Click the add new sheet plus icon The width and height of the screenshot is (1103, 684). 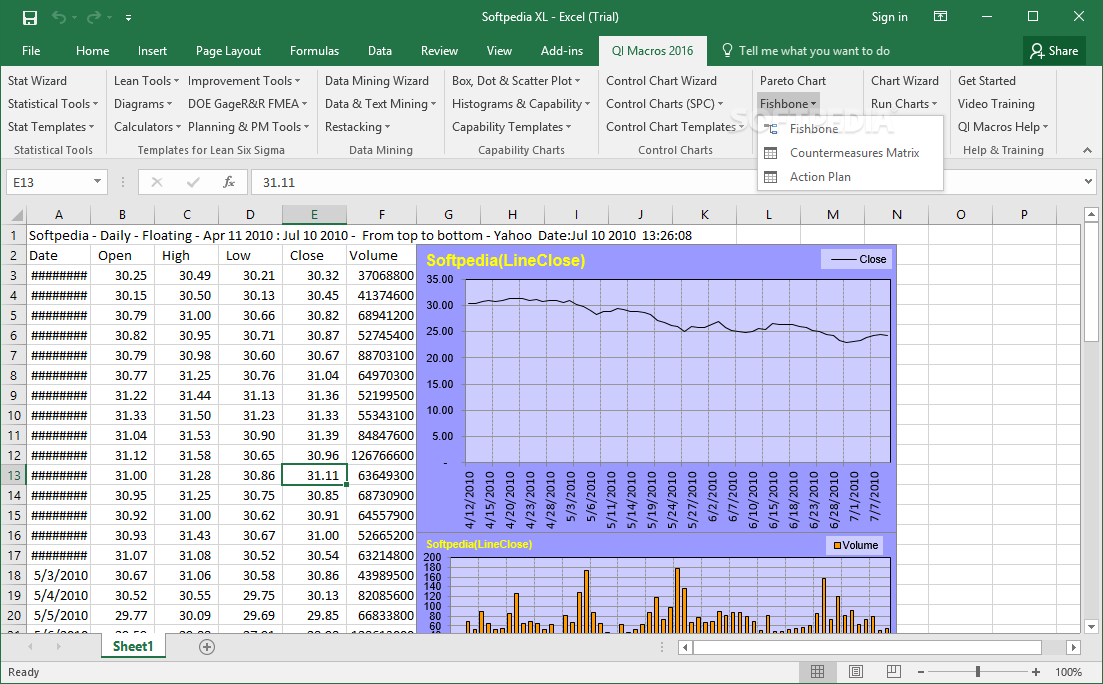(207, 647)
